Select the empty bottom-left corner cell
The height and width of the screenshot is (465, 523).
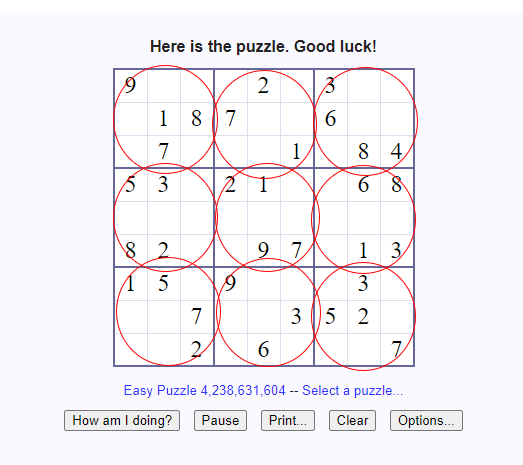tap(131, 349)
